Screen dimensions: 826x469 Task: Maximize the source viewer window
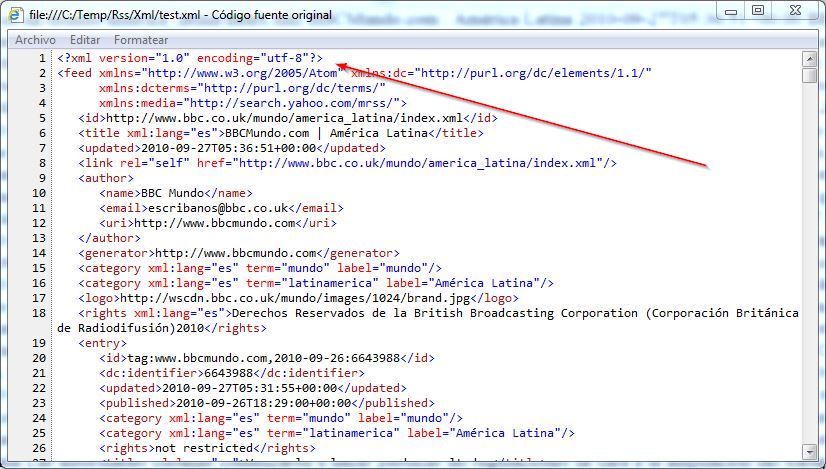click(x=757, y=10)
